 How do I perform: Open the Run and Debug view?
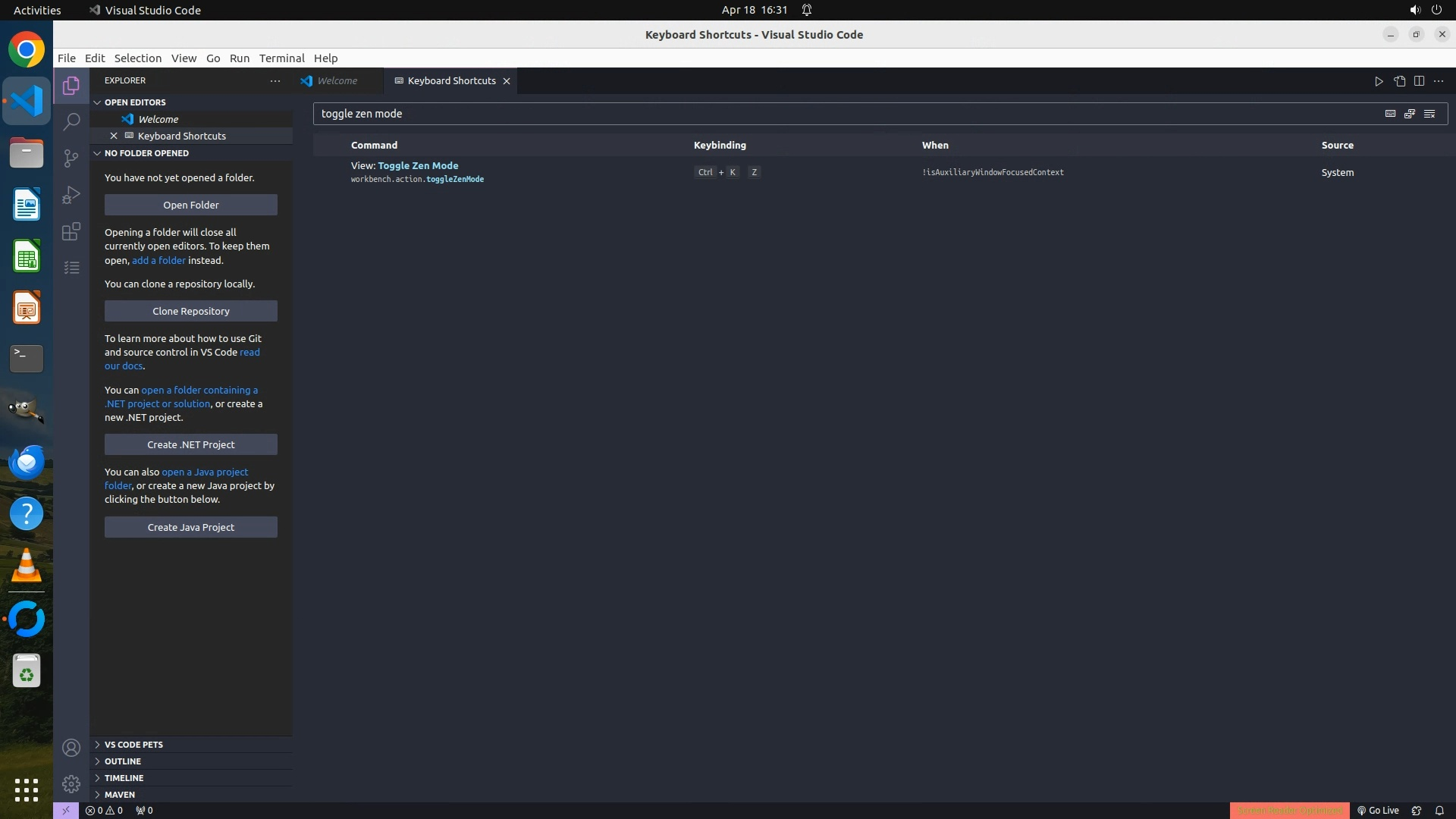pos(71,195)
